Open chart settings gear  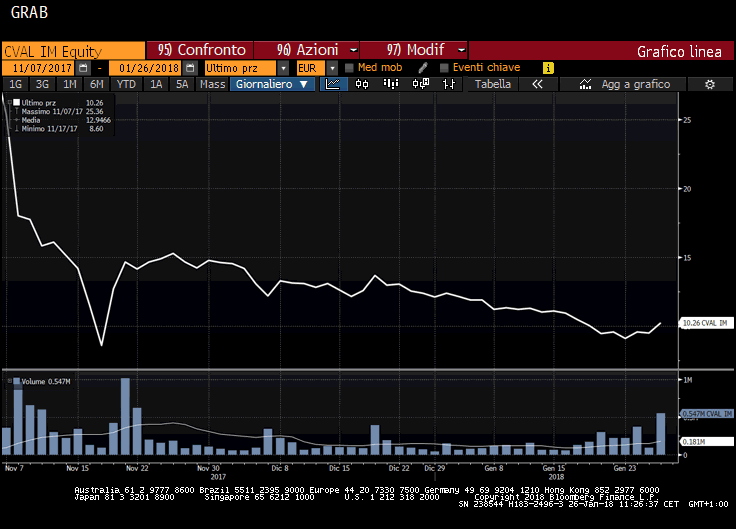point(710,84)
